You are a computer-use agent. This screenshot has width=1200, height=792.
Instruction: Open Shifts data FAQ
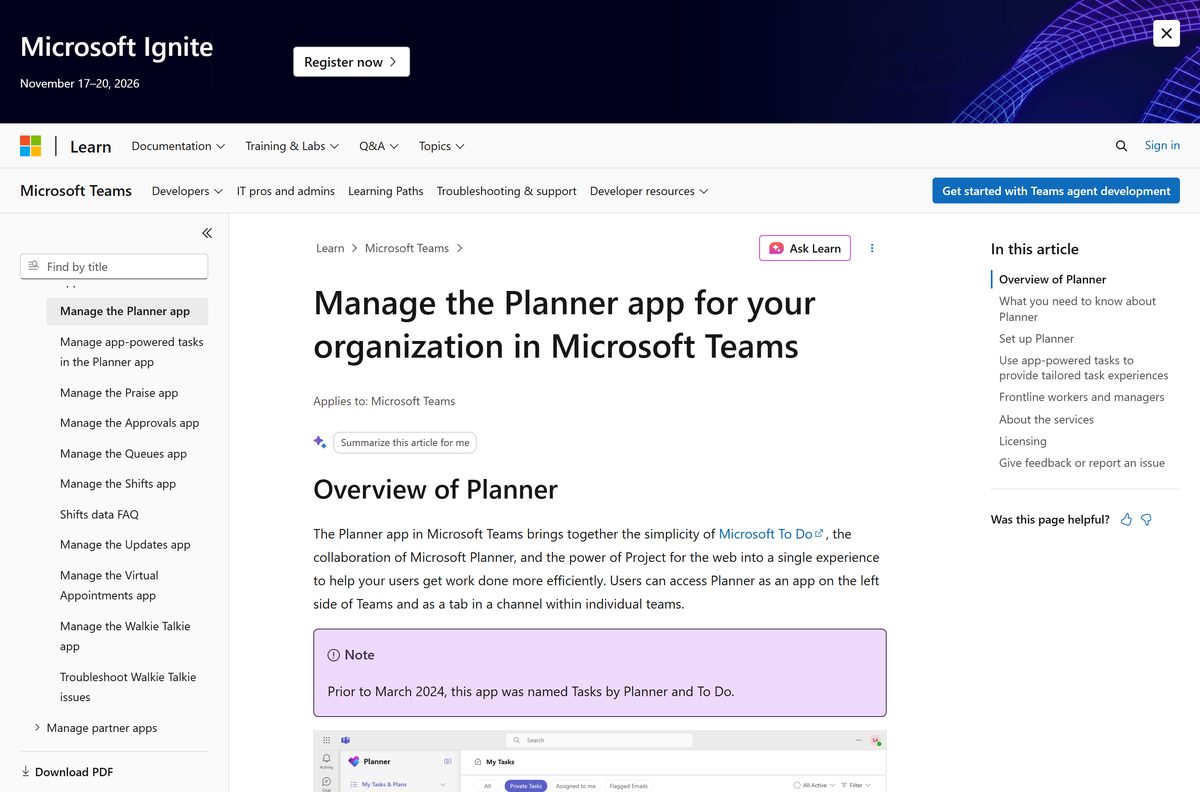tap(99, 515)
